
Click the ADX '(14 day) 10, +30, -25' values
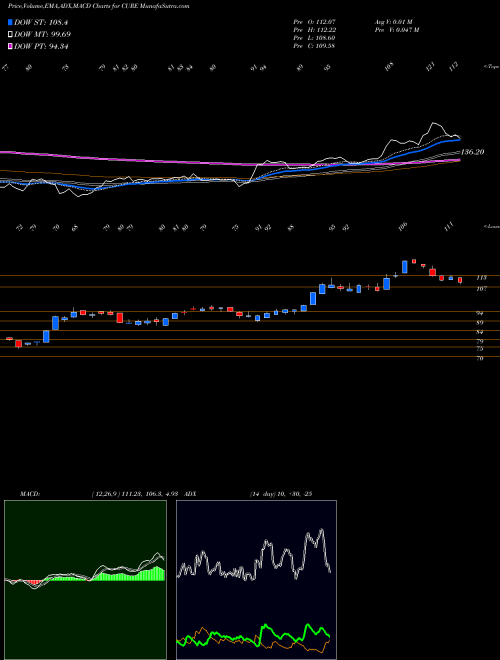(x=280, y=493)
